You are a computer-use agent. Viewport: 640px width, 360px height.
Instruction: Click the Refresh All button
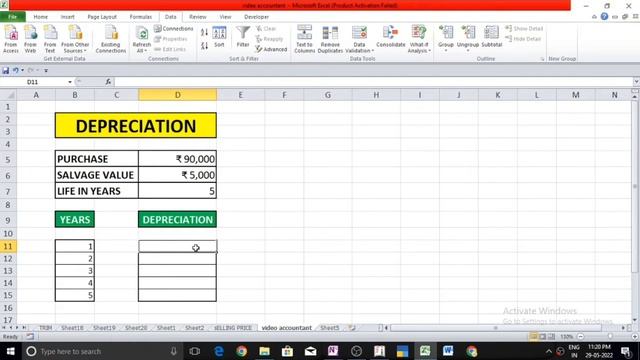[142, 39]
